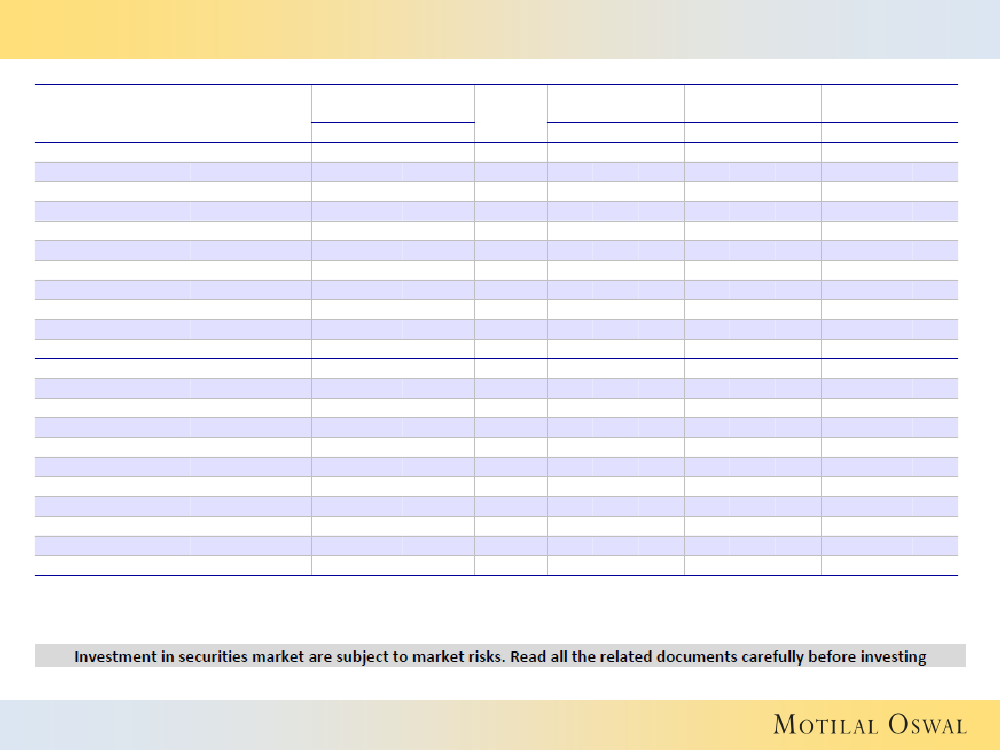Click the yellow gradient banner at the top

pyautogui.click(x=500, y=28)
